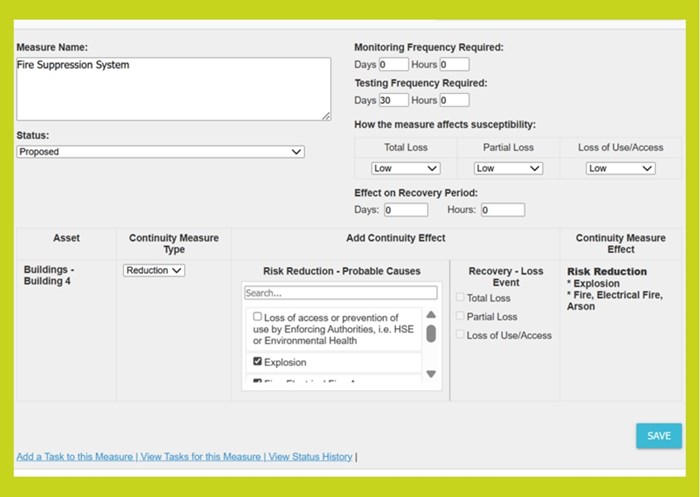
Task: Click Effect on Recovery Period Hours field
Action: [x=503, y=210]
